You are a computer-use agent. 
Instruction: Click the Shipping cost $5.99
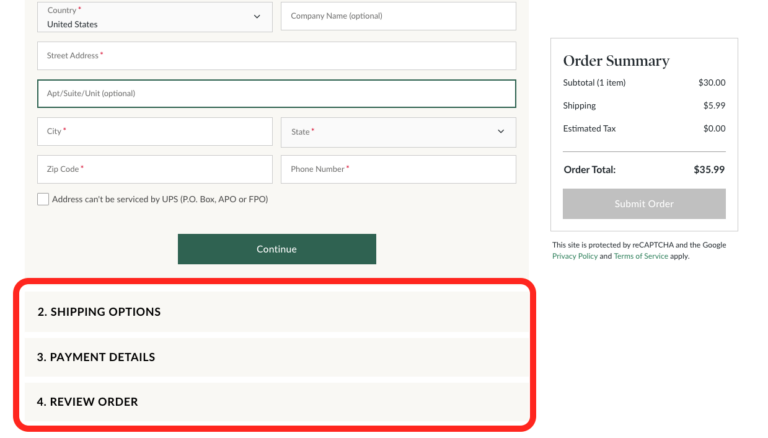(x=714, y=105)
